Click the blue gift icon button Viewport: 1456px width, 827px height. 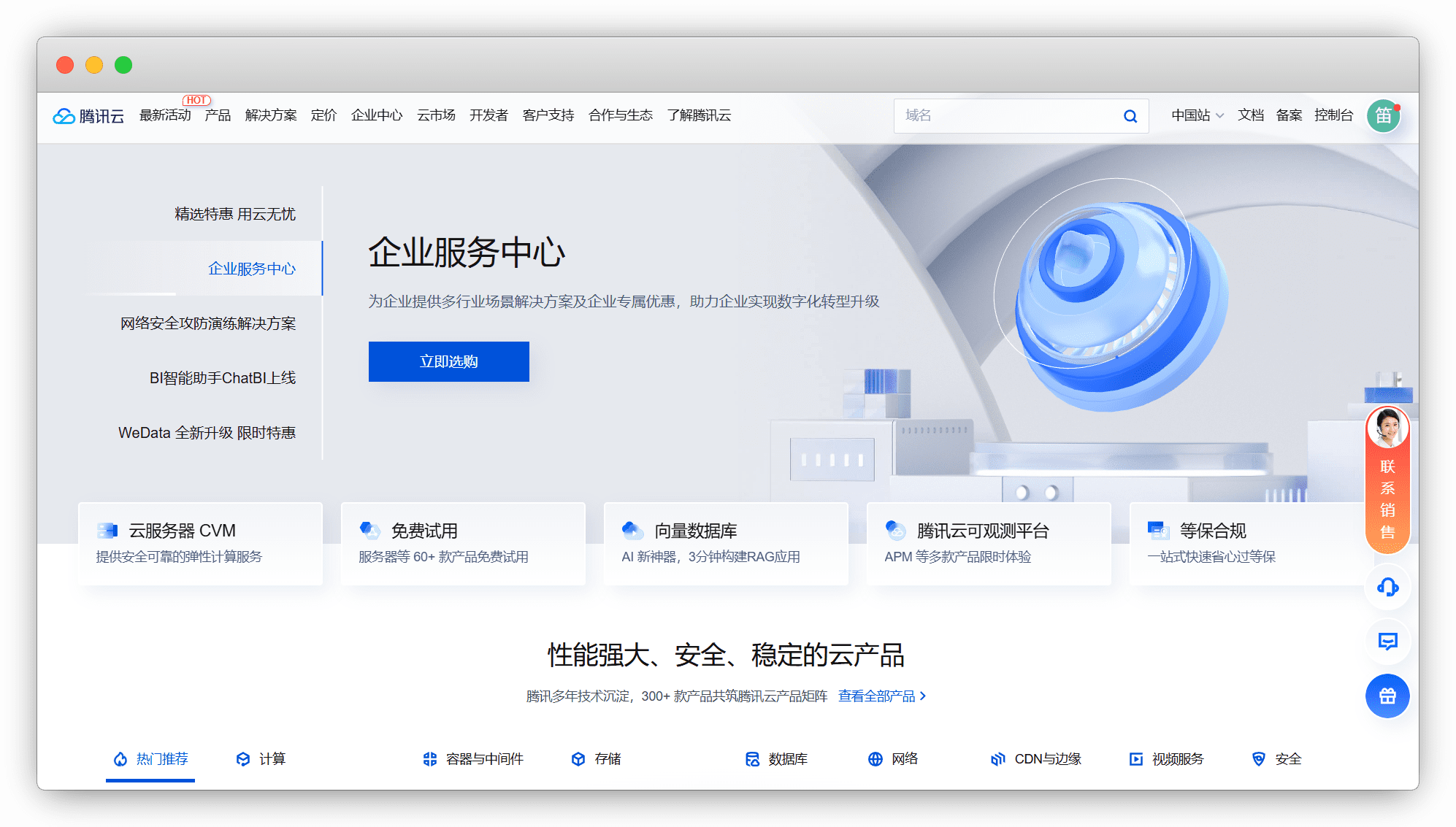pos(1387,696)
